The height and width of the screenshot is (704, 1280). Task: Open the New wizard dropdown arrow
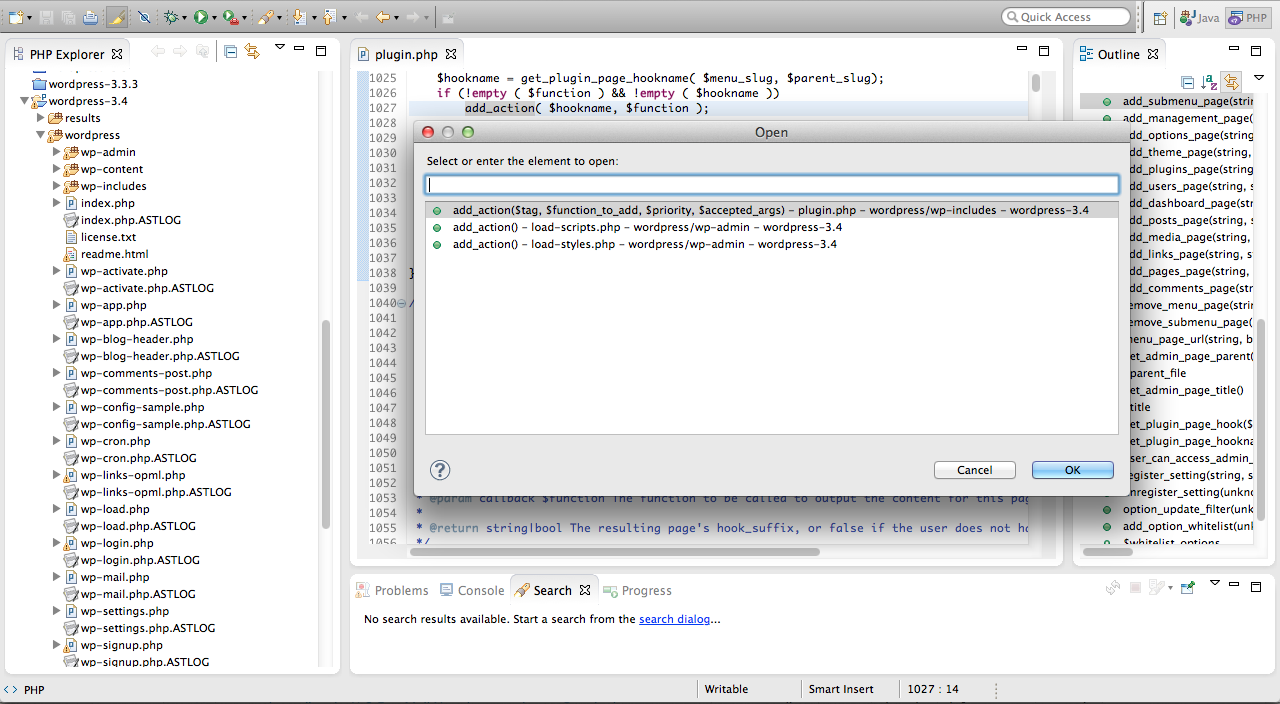[31, 18]
